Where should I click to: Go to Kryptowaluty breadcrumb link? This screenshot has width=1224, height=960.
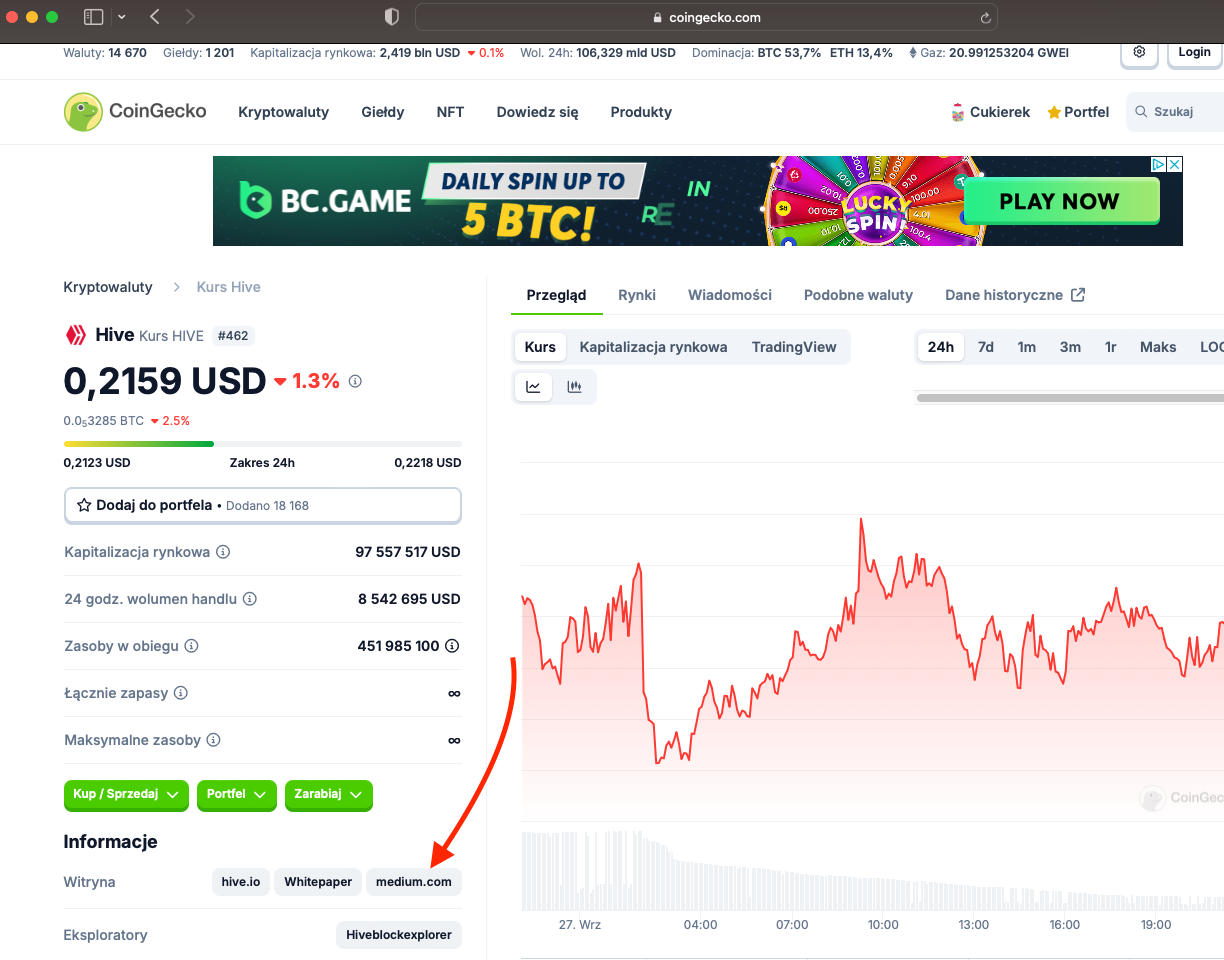tap(108, 287)
